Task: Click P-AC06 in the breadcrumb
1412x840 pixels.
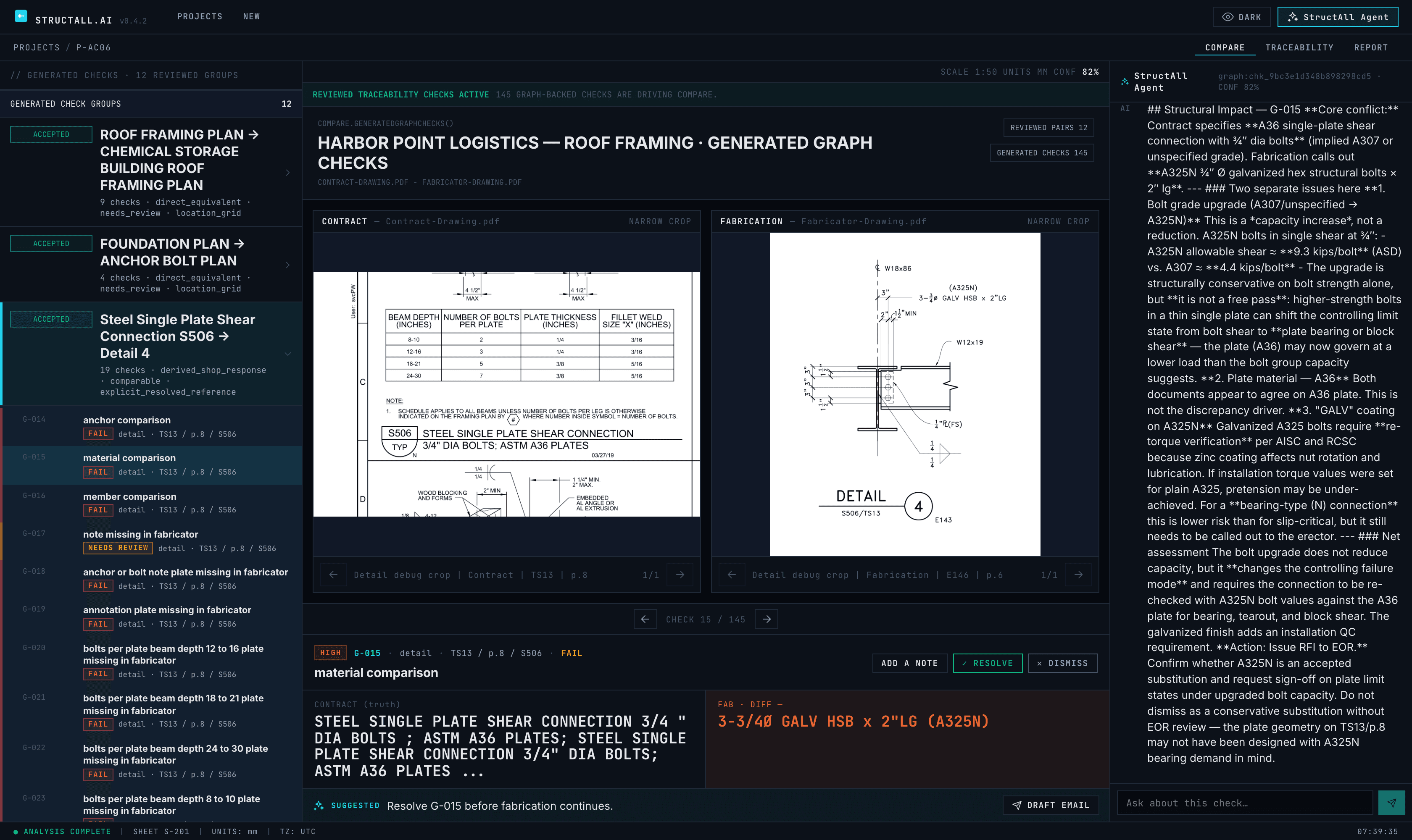Action: 93,47
